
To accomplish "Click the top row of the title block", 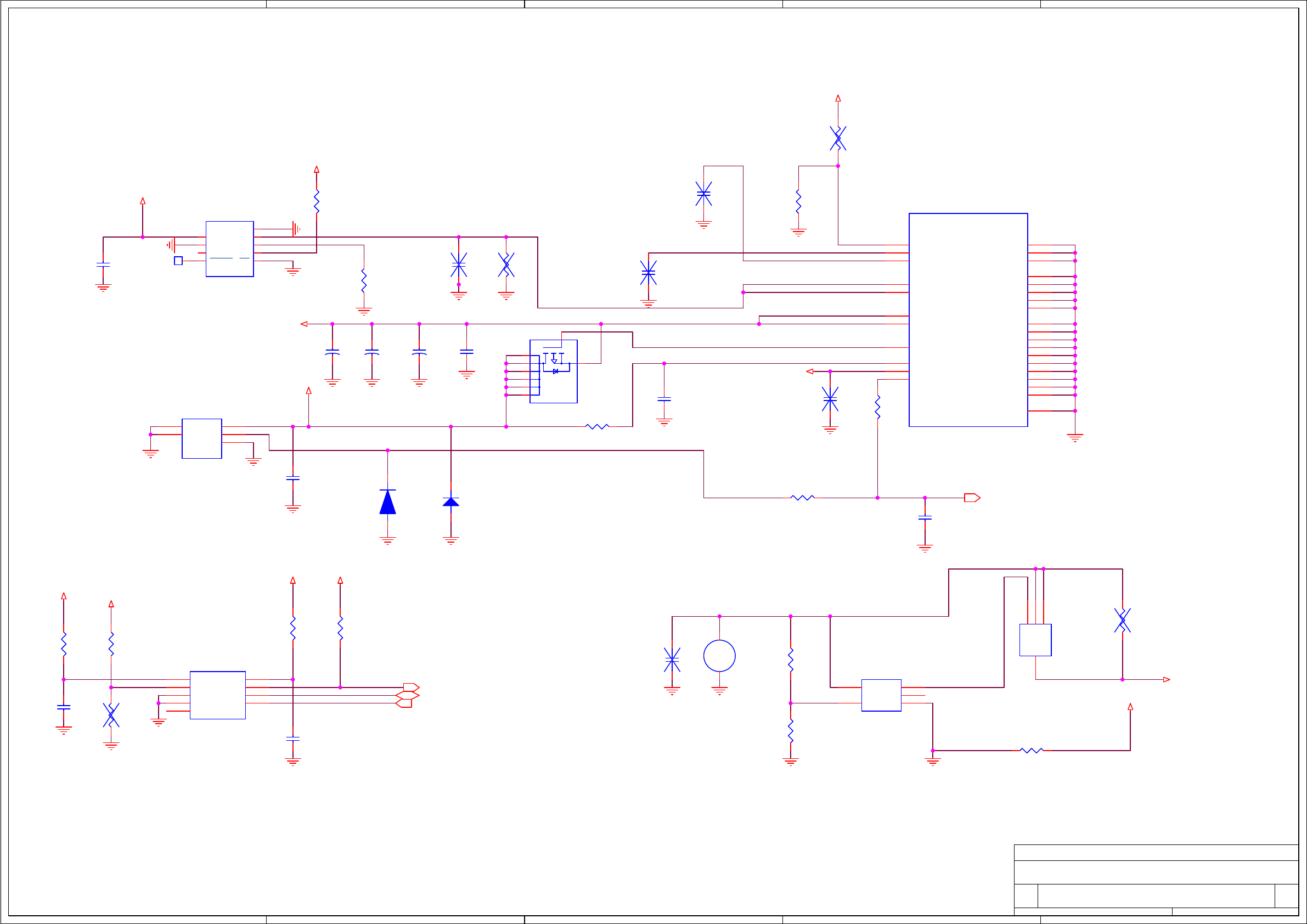I will pyautogui.click(x=1156, y=852).
